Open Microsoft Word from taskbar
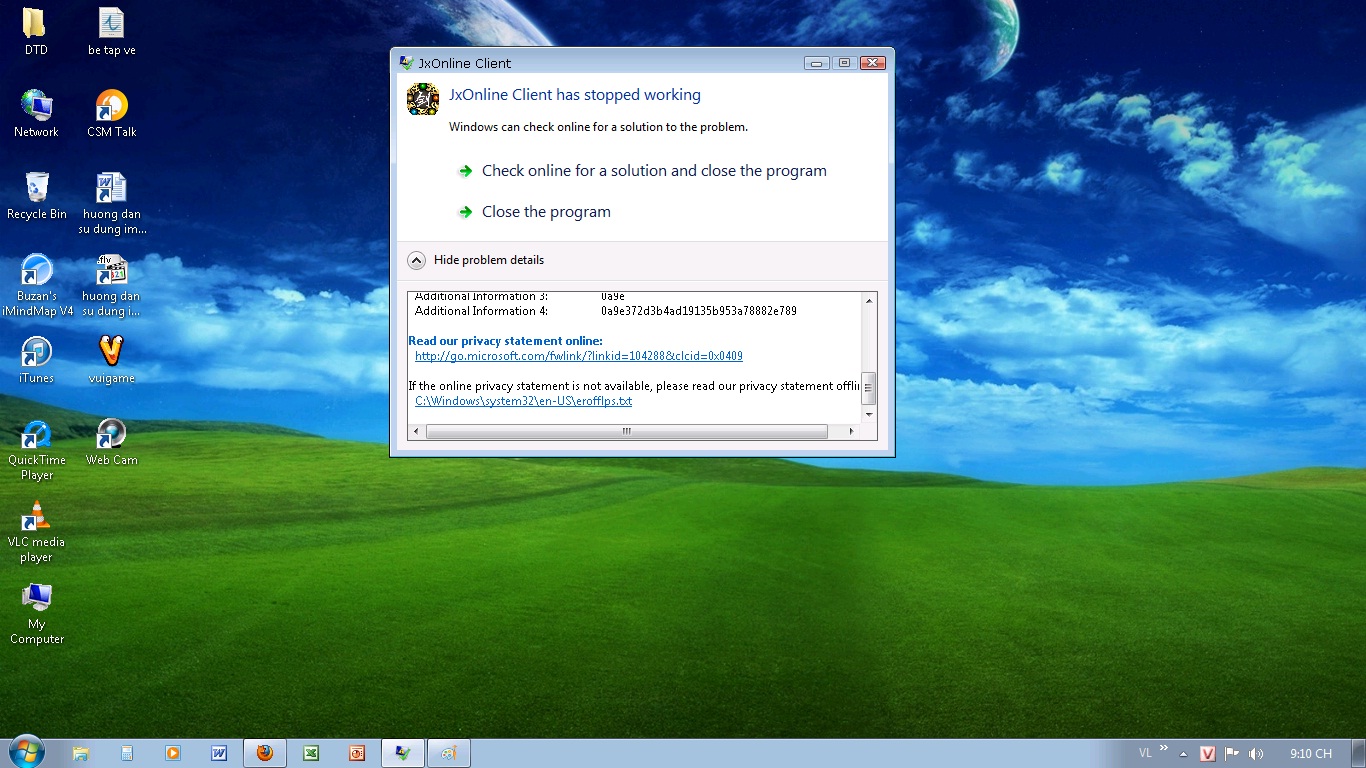Image resolution: width=1366 pixels, height=768 pixels. click(x=219, y=753)
